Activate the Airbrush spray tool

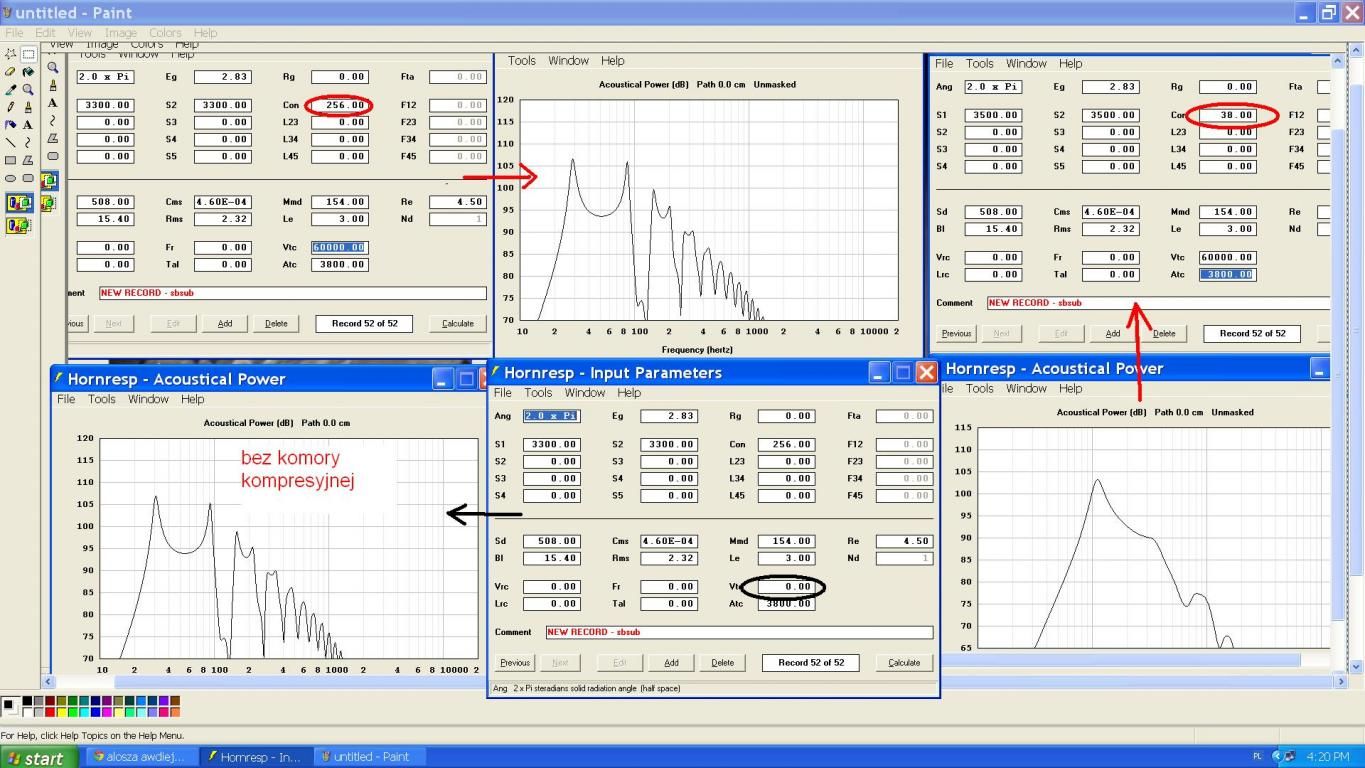point(10,125)
